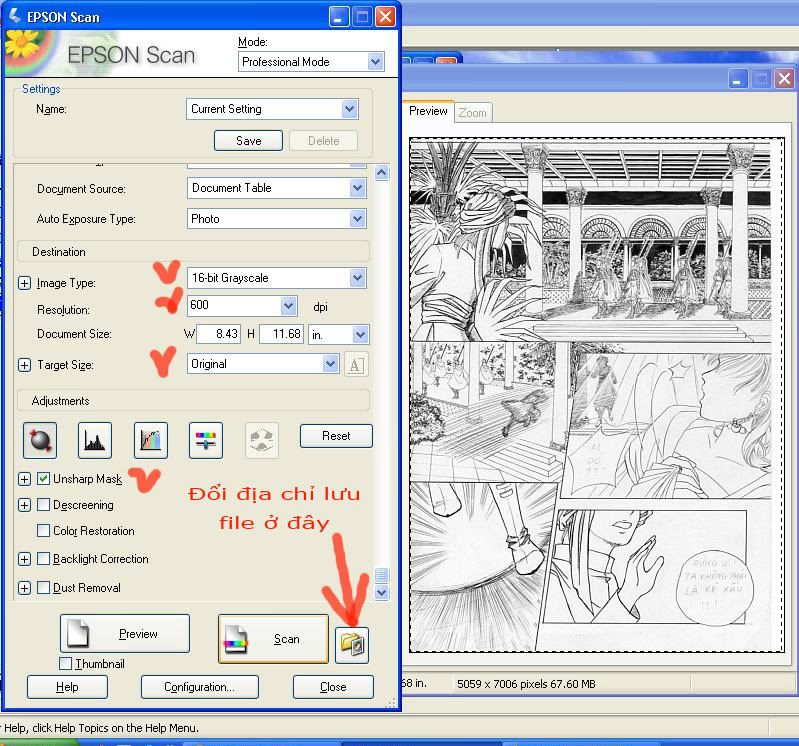Open the settings Name dropdown
This screenshot has height=746, width=799.
273,109
